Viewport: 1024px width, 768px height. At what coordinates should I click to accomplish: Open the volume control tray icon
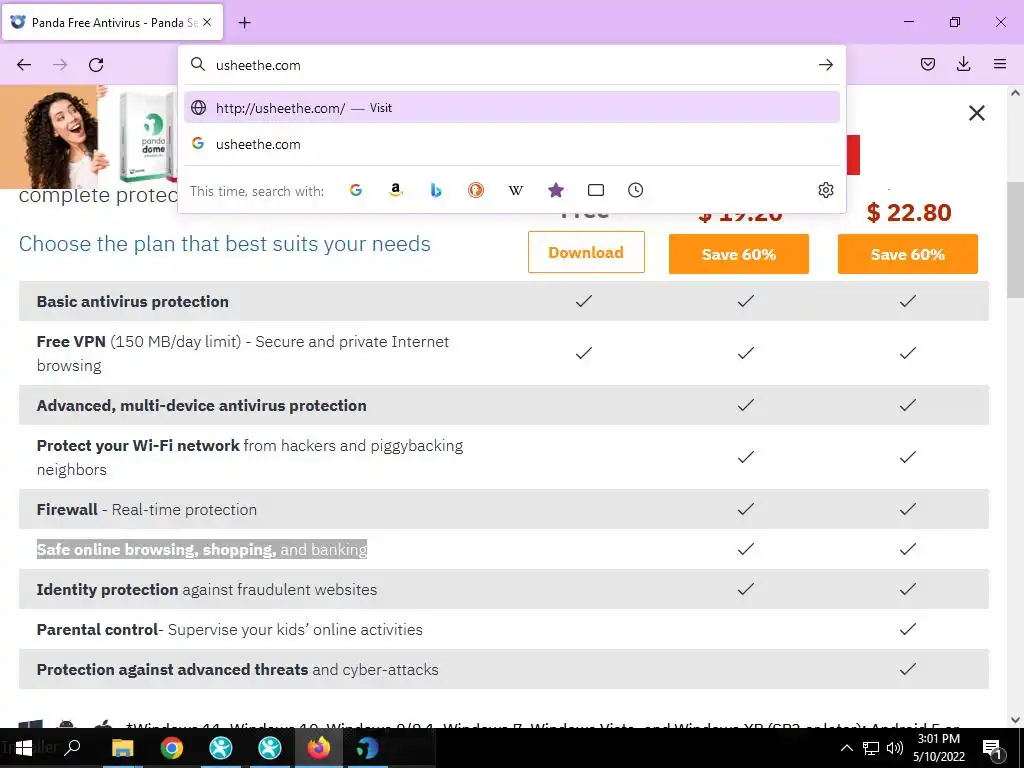[895, 748]
